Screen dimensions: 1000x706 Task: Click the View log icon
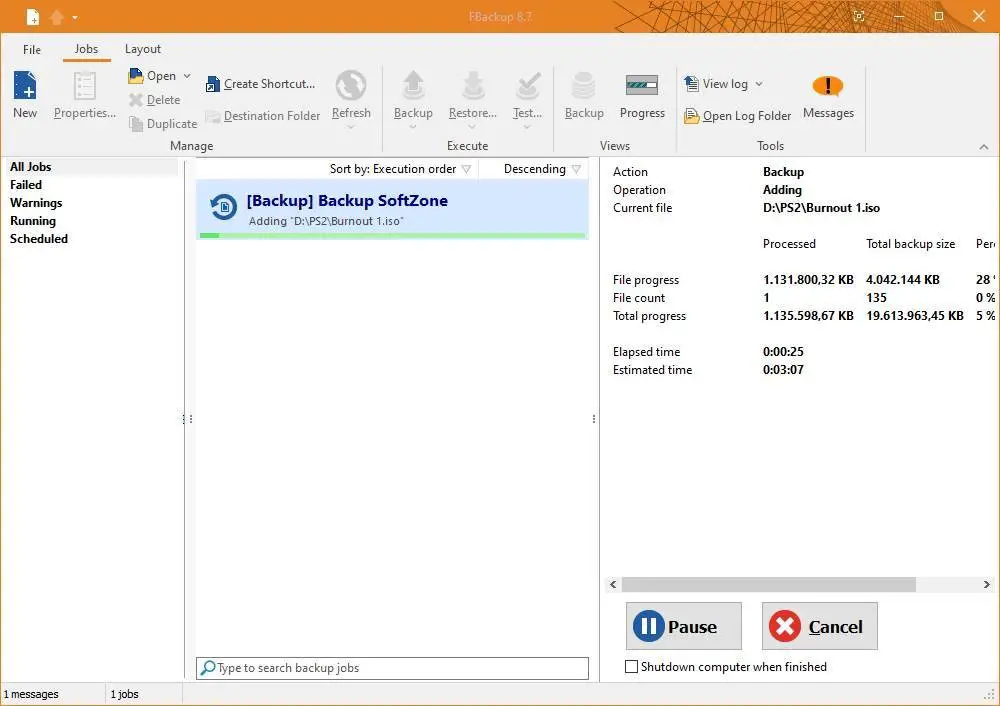[691, 84]
